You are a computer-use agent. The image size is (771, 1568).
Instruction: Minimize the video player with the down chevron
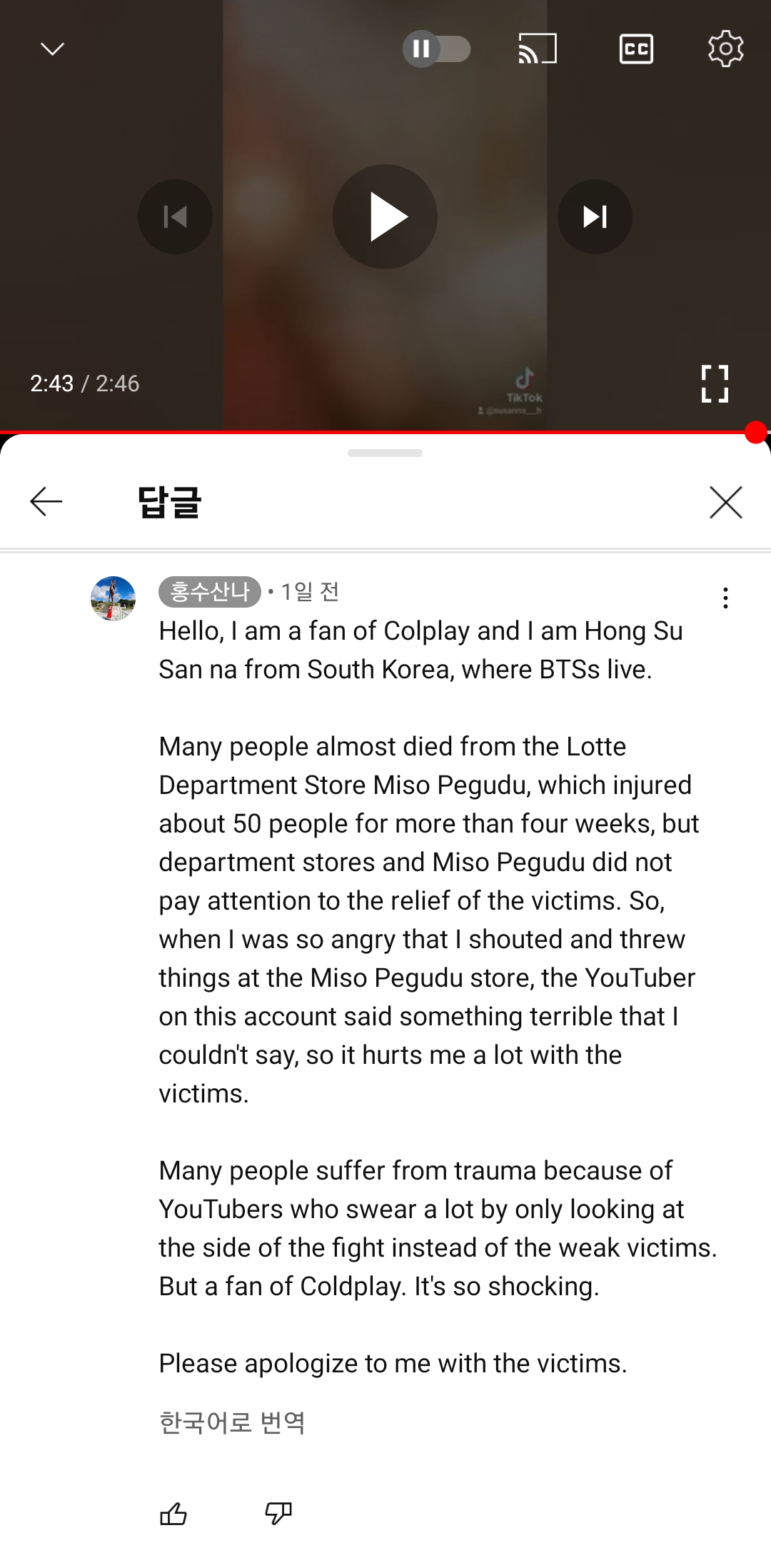pyautogui.click(x=52, y=49)
